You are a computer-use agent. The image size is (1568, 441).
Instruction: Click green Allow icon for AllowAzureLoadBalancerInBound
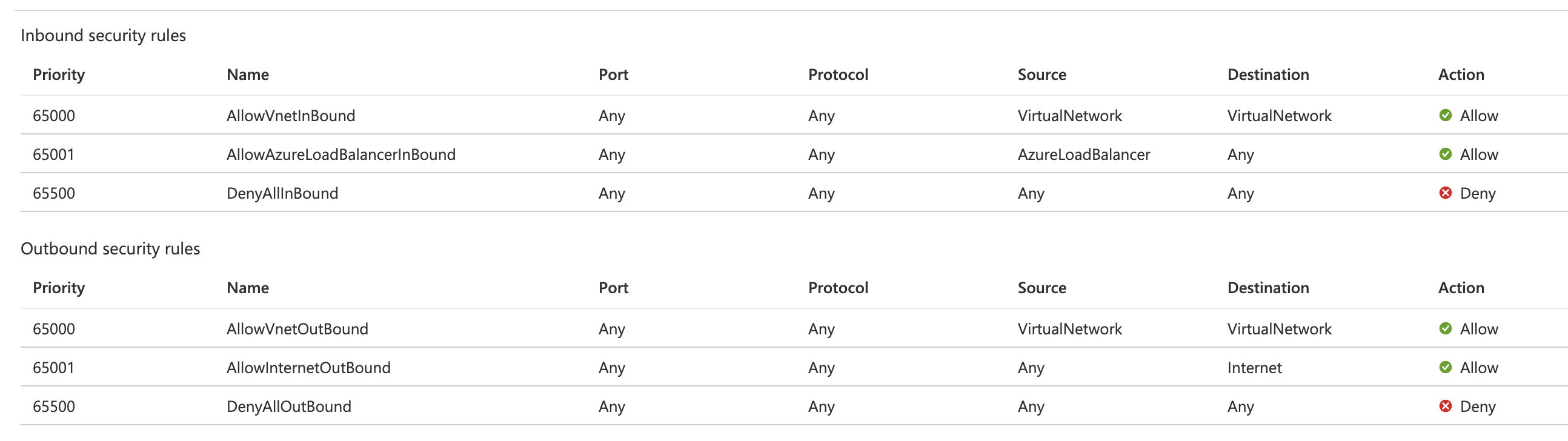coord(1445,154)
